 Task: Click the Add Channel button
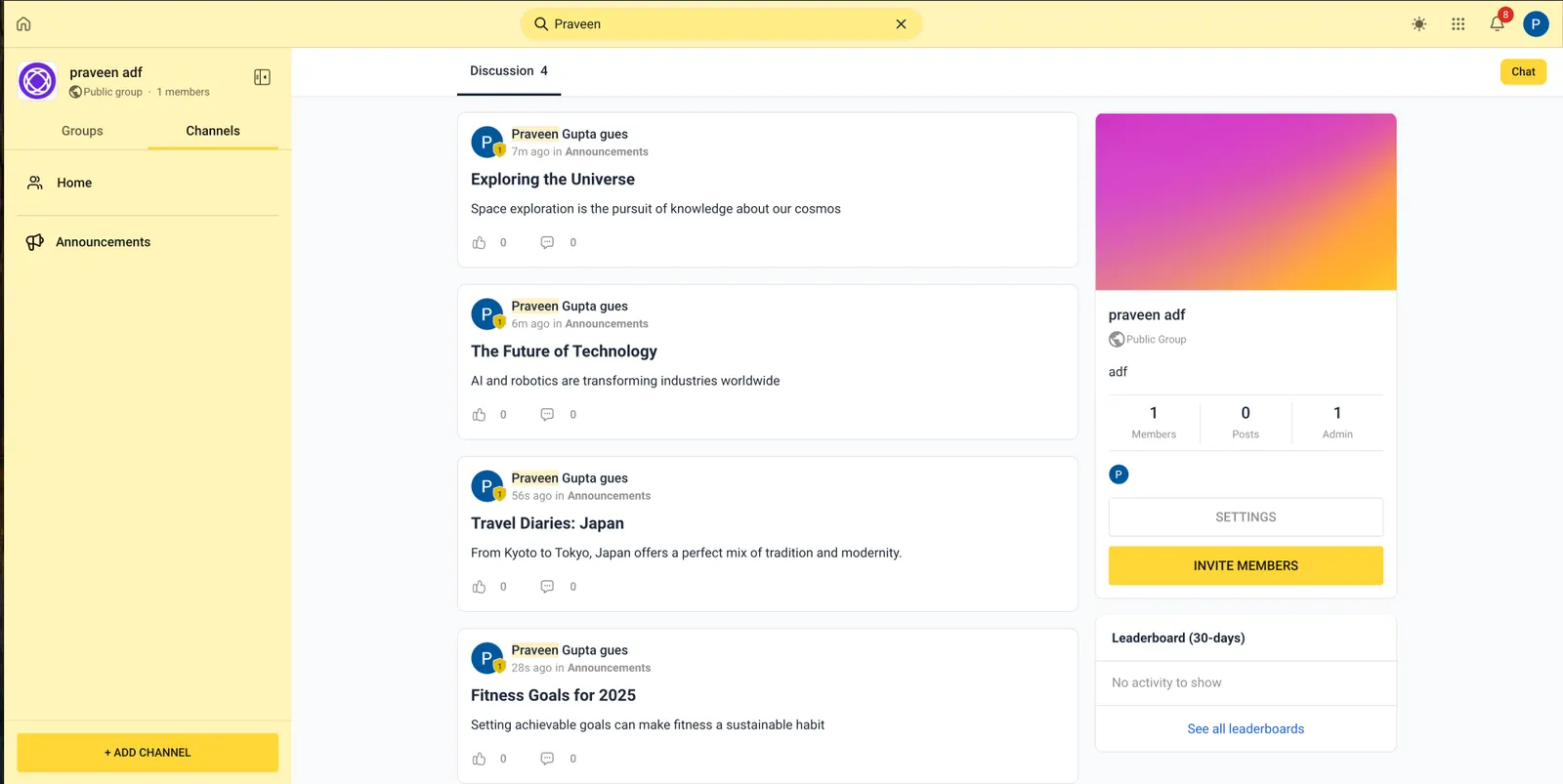148,753
